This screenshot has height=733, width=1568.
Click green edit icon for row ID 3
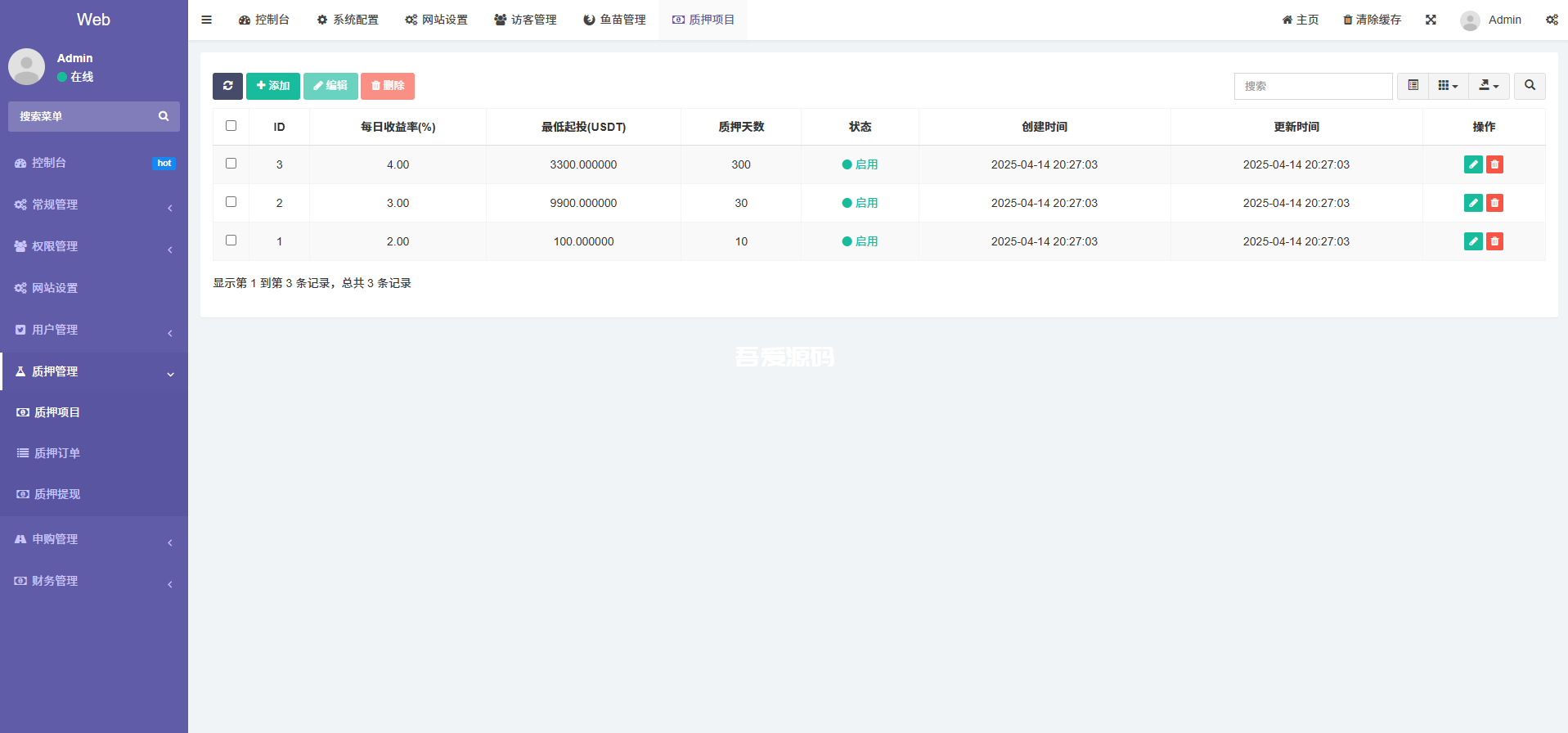[x=1472, y=164]
